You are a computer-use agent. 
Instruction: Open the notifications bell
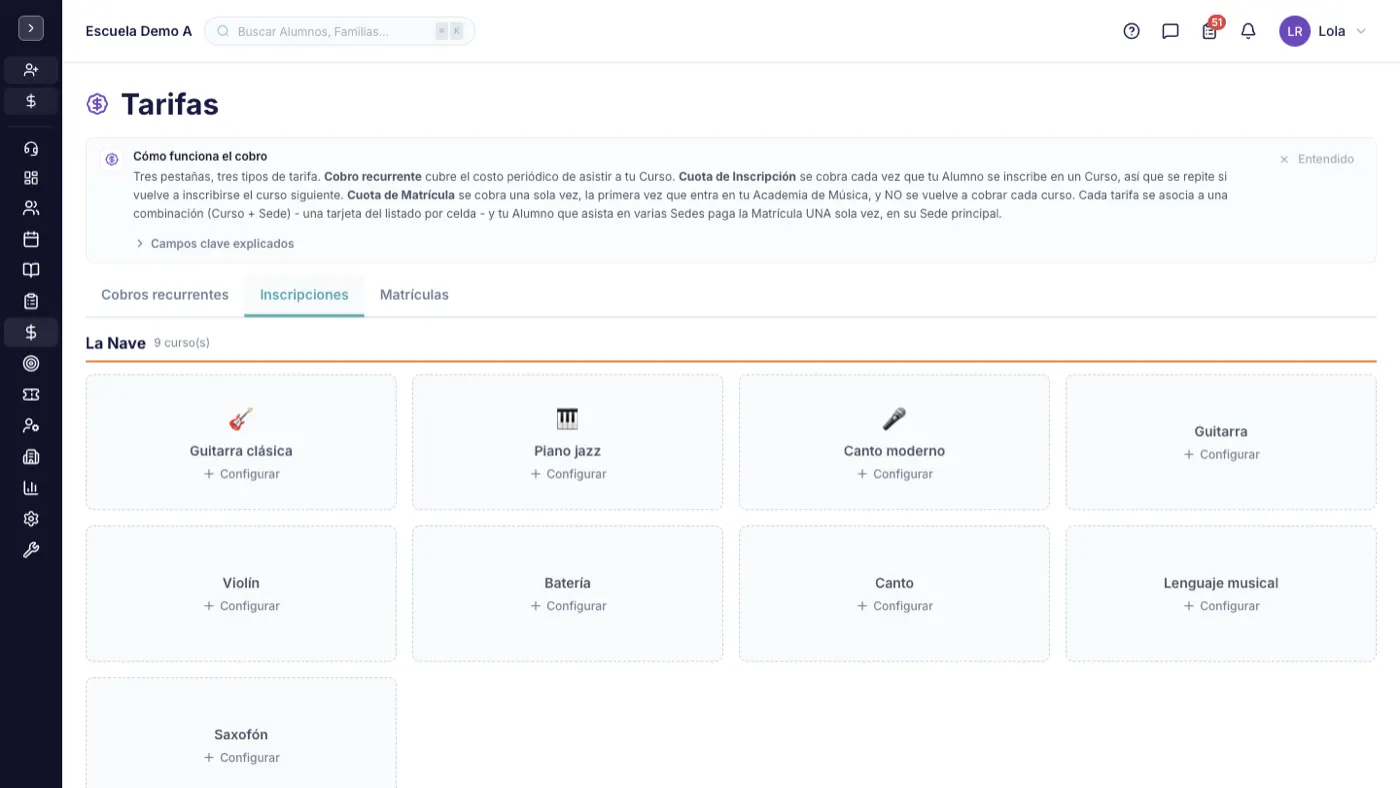click(x=1248, y=31)
